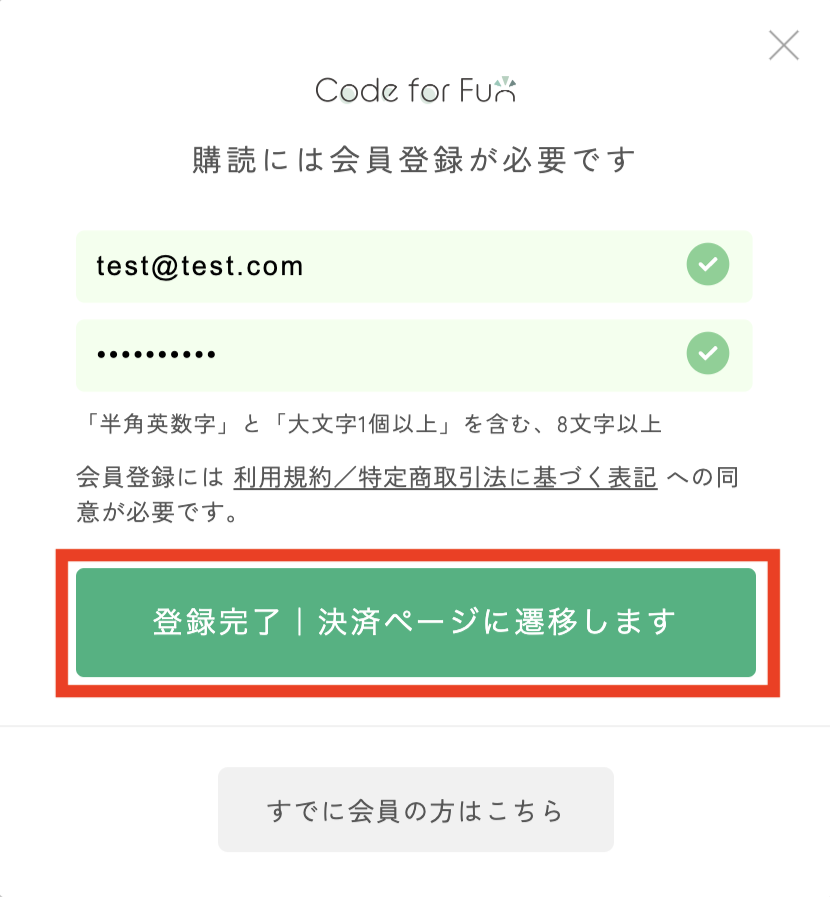Click the green checkmark in password field
This screenshot has width=830, height=897.
[708, 354]
